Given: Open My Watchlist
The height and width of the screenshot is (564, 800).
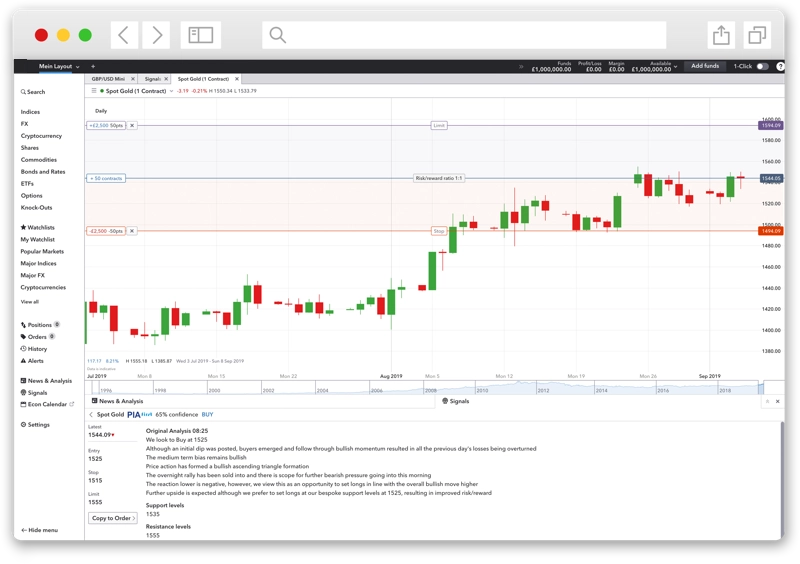Looking at the screenshot, I should tap(37, 239).
